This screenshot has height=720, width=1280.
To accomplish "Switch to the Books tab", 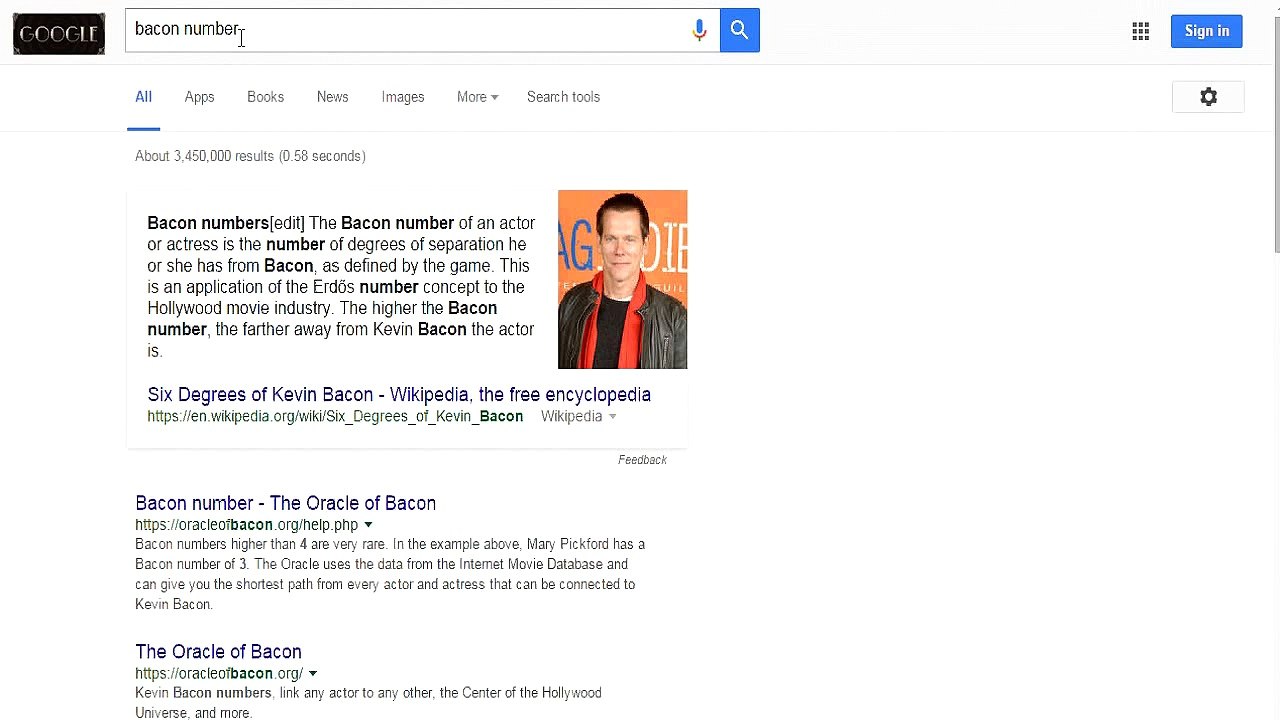I will [265, 97].
